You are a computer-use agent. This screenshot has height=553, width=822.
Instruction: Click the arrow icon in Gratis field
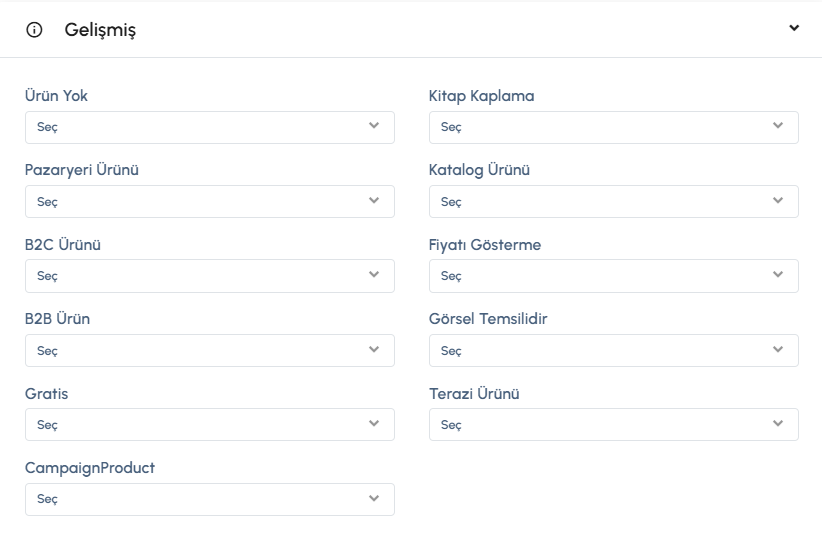(374, 423)
